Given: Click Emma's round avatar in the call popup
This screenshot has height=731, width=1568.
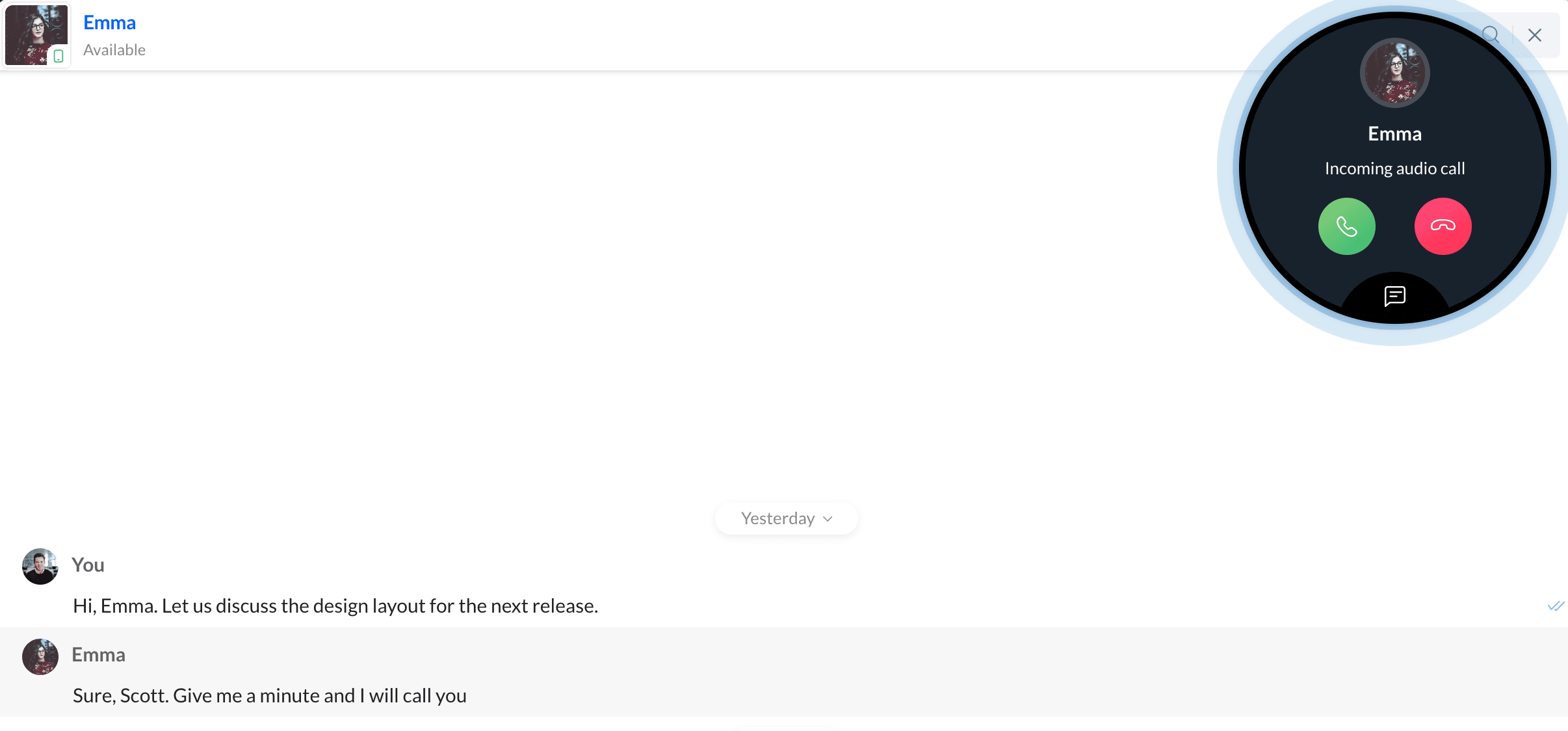Looking at the screenshot, I should (1394, 73).
